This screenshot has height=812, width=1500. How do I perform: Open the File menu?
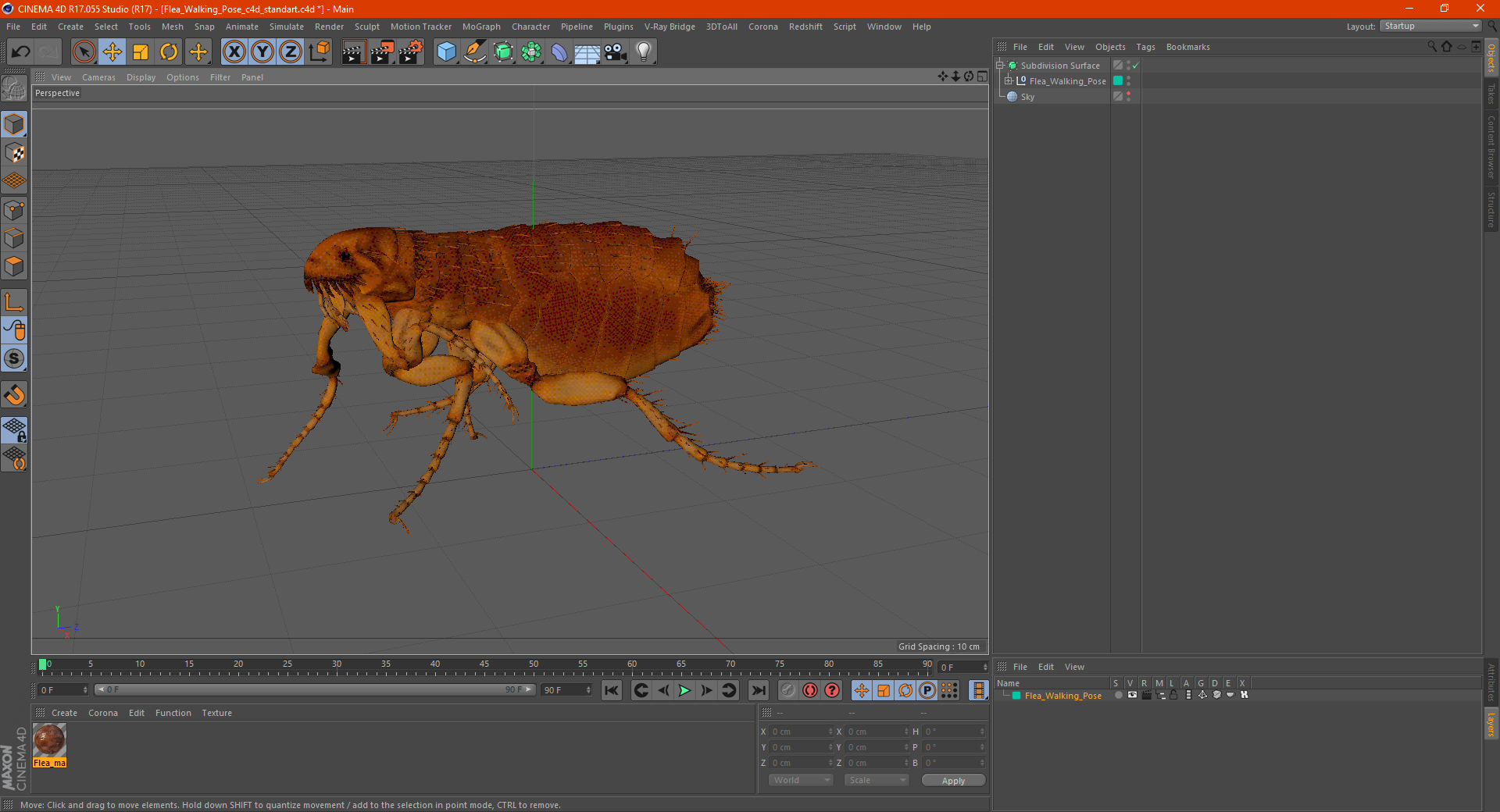click(x=13, y=27)
